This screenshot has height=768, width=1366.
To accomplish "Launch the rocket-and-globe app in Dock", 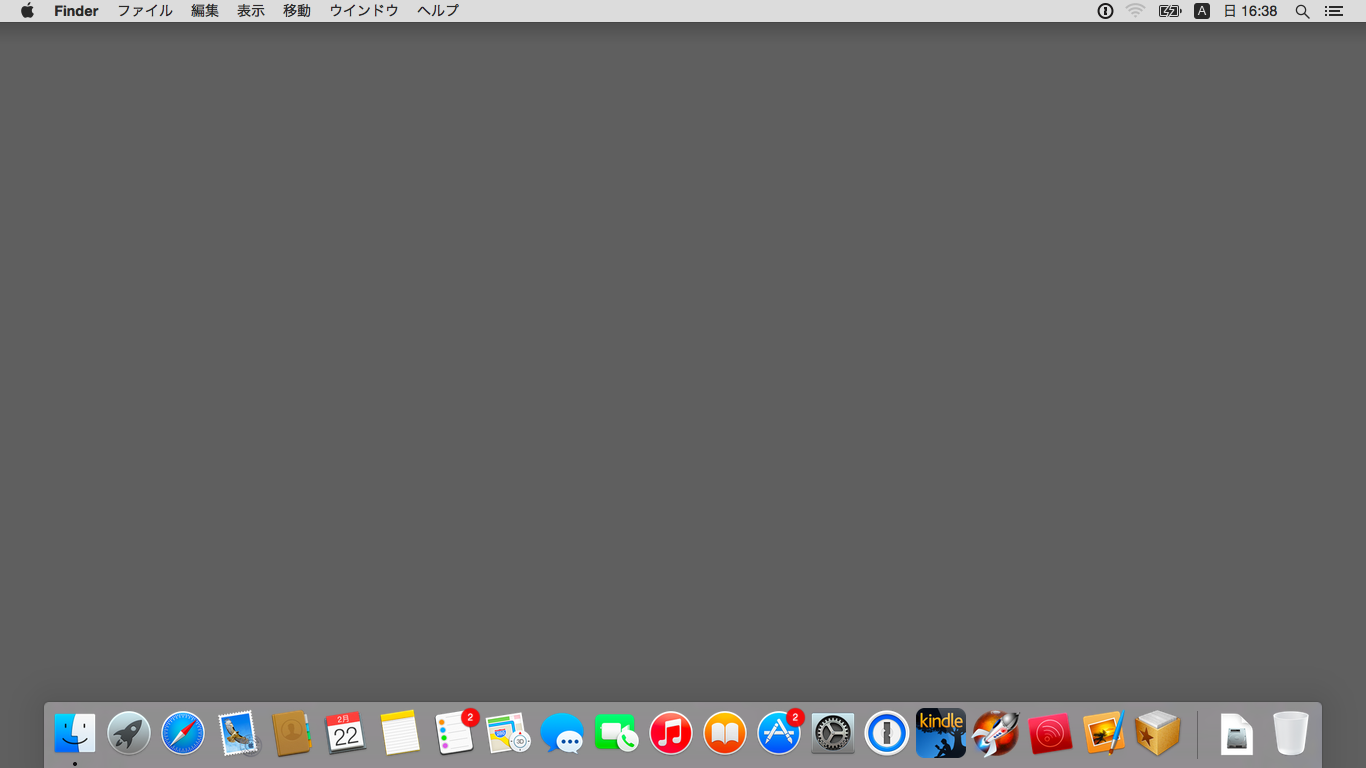I will [x=996, y=733].
